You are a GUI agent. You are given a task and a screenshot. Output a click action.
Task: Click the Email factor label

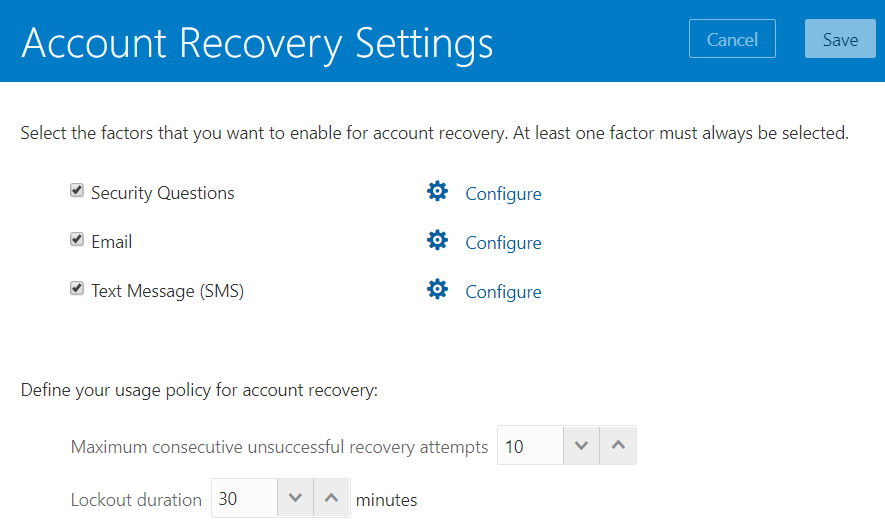[111, 242]
